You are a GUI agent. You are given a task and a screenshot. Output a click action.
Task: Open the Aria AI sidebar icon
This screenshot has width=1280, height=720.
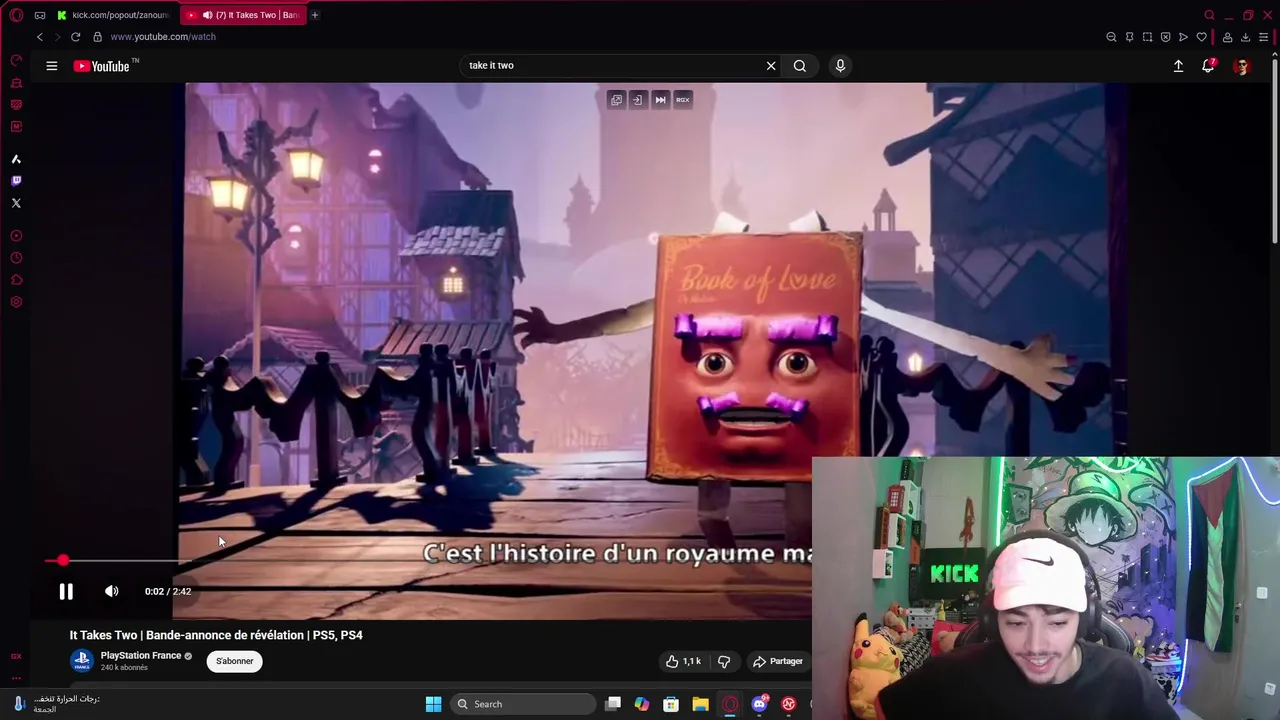(16, 159)
